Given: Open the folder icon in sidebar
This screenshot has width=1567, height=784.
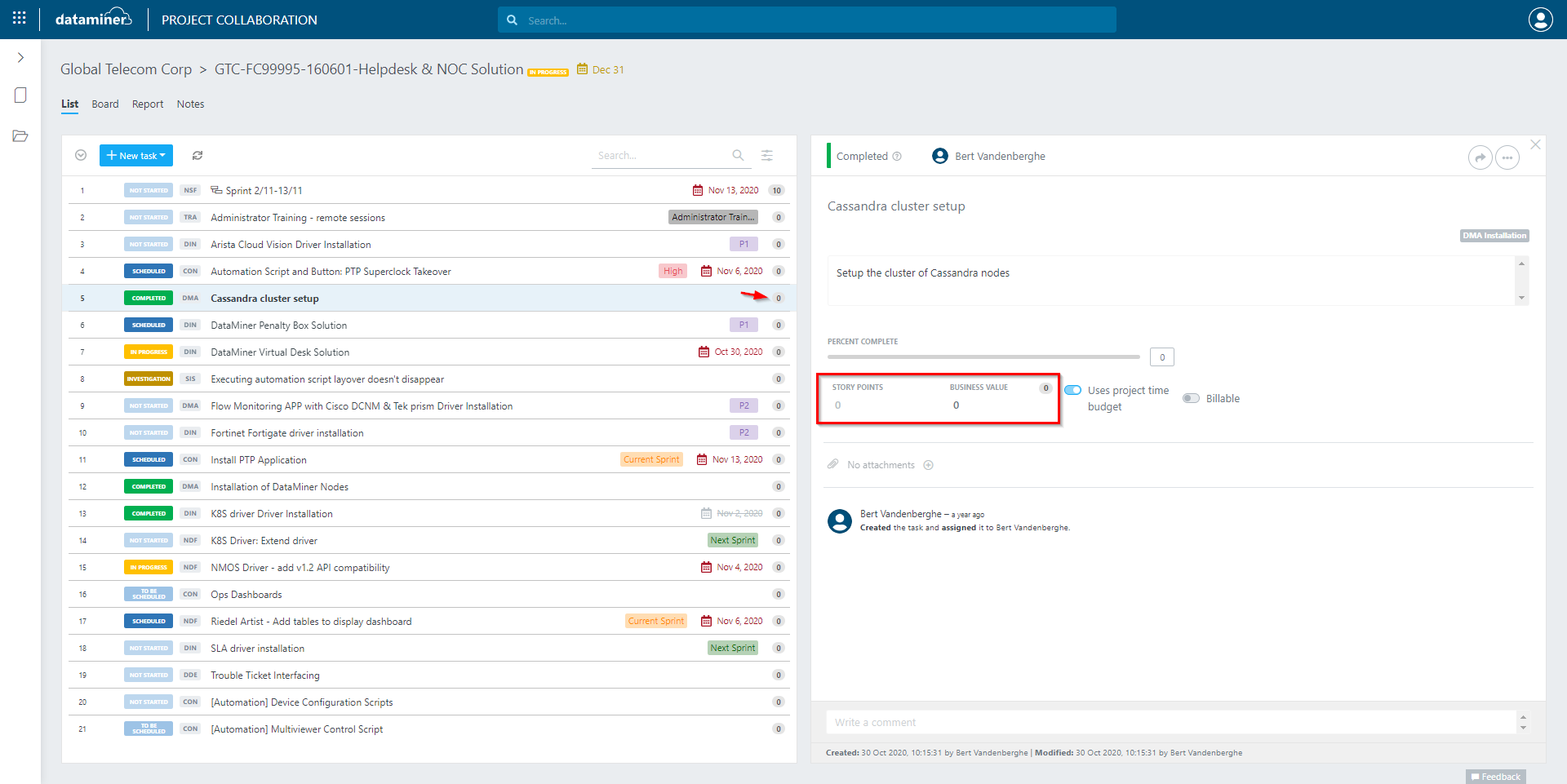Looking at the screenshot, I should point(20,135).
